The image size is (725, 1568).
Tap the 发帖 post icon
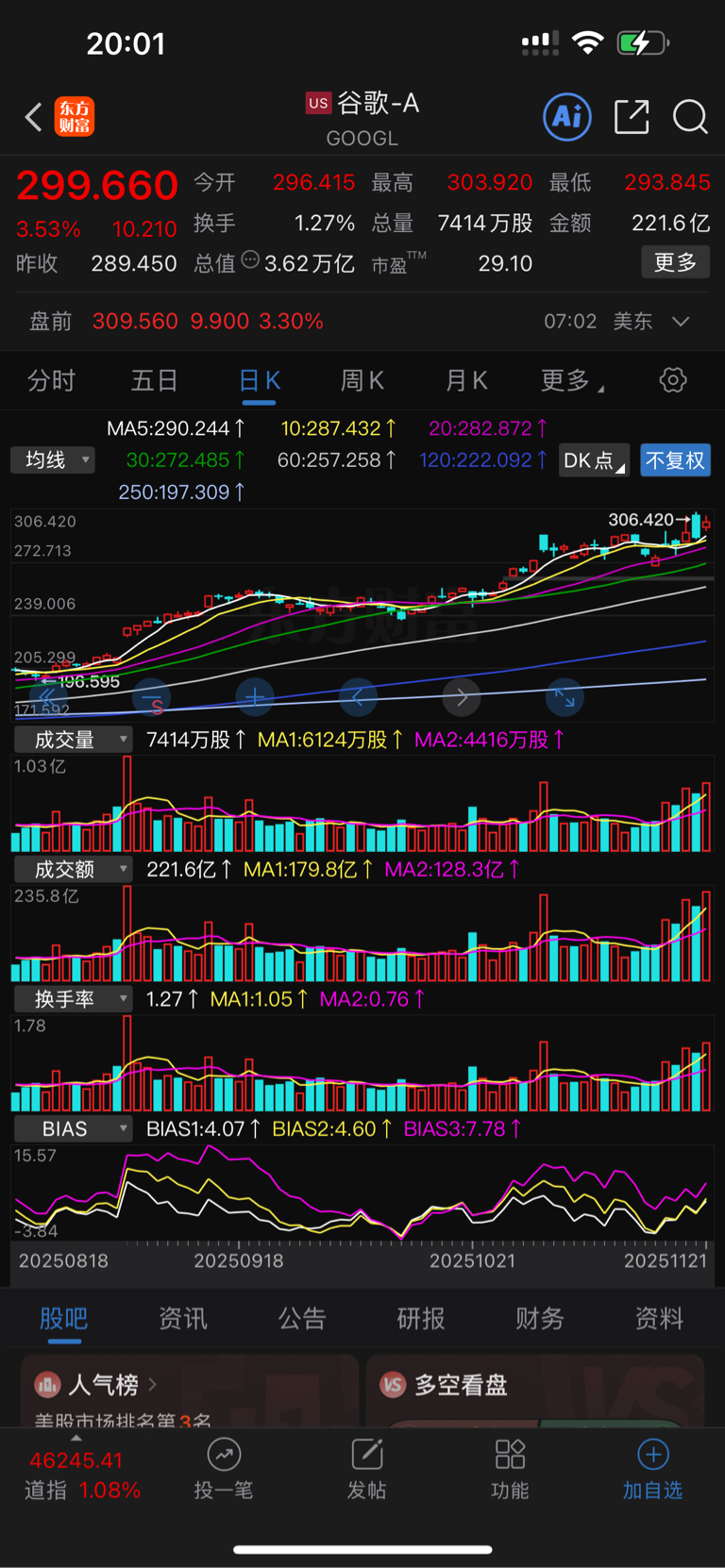[367, 1455]
